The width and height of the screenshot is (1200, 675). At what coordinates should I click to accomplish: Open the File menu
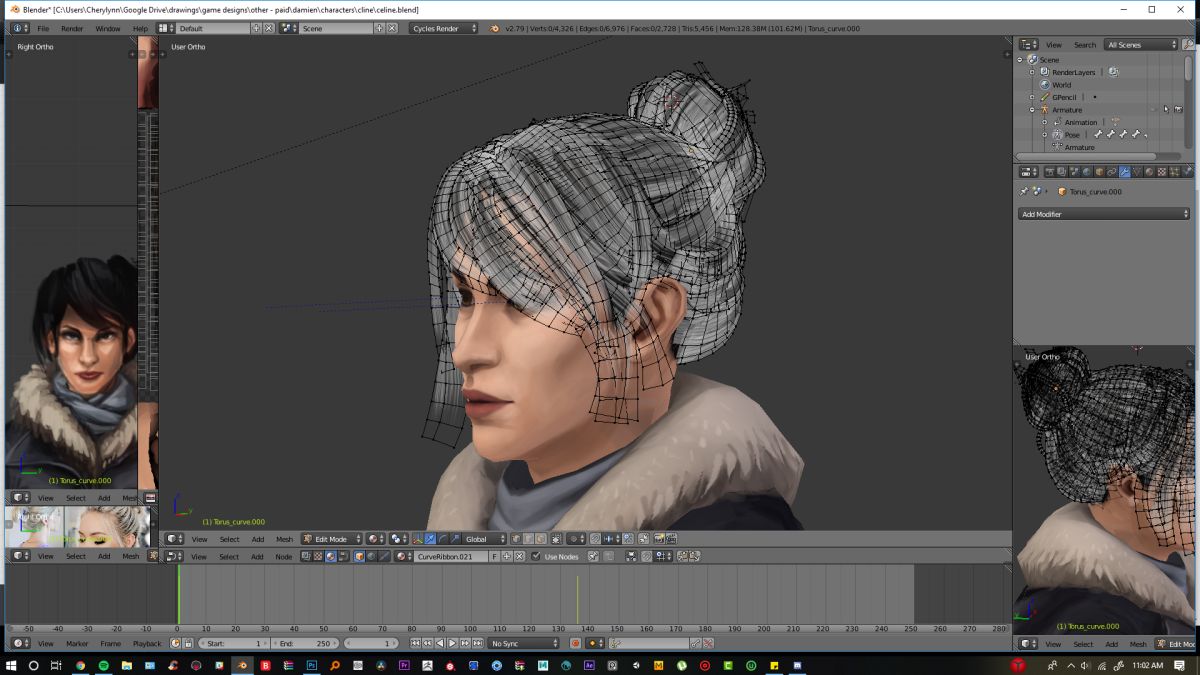coord(43,28)
